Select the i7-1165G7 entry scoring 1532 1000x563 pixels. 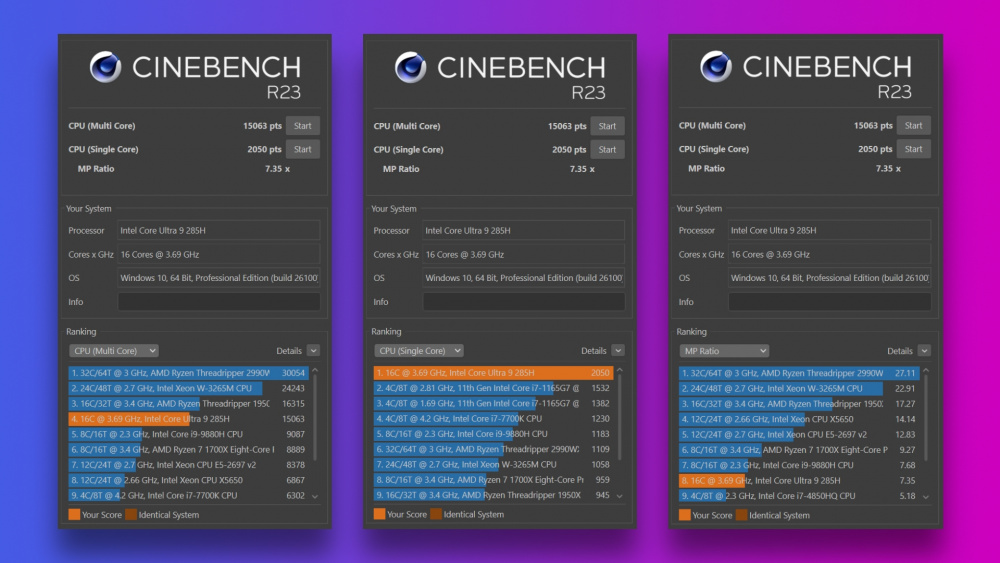[490, 388]
